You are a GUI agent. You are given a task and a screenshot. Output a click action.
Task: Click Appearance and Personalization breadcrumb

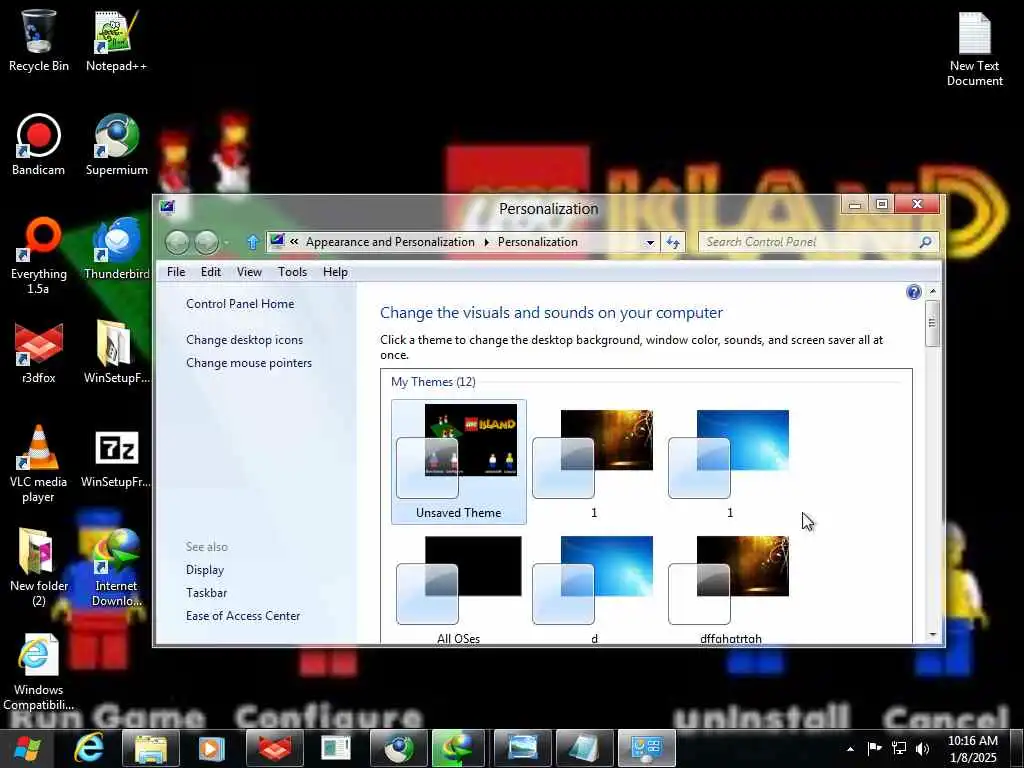point(390,242)
